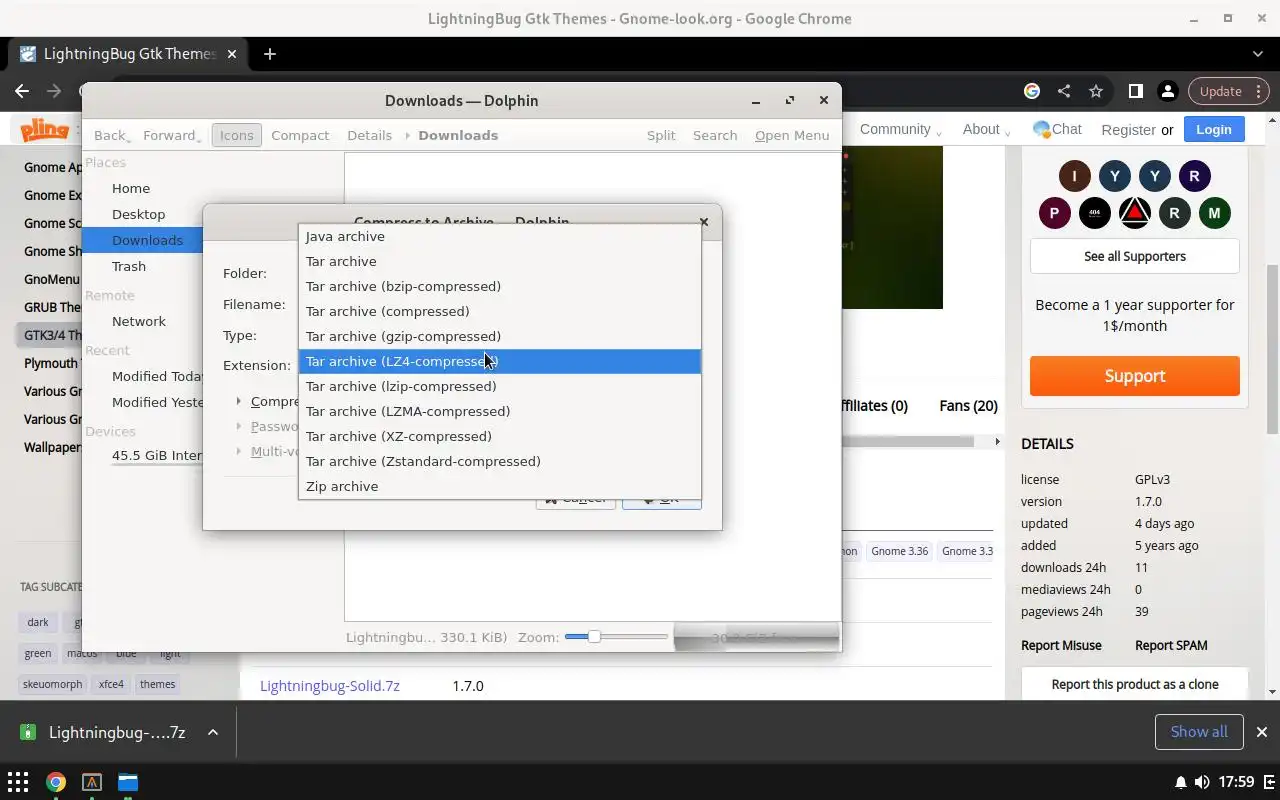Viewport: 1280px width, 800px height.
Task: Click Report Misuse link
Action: [1061, 645]
